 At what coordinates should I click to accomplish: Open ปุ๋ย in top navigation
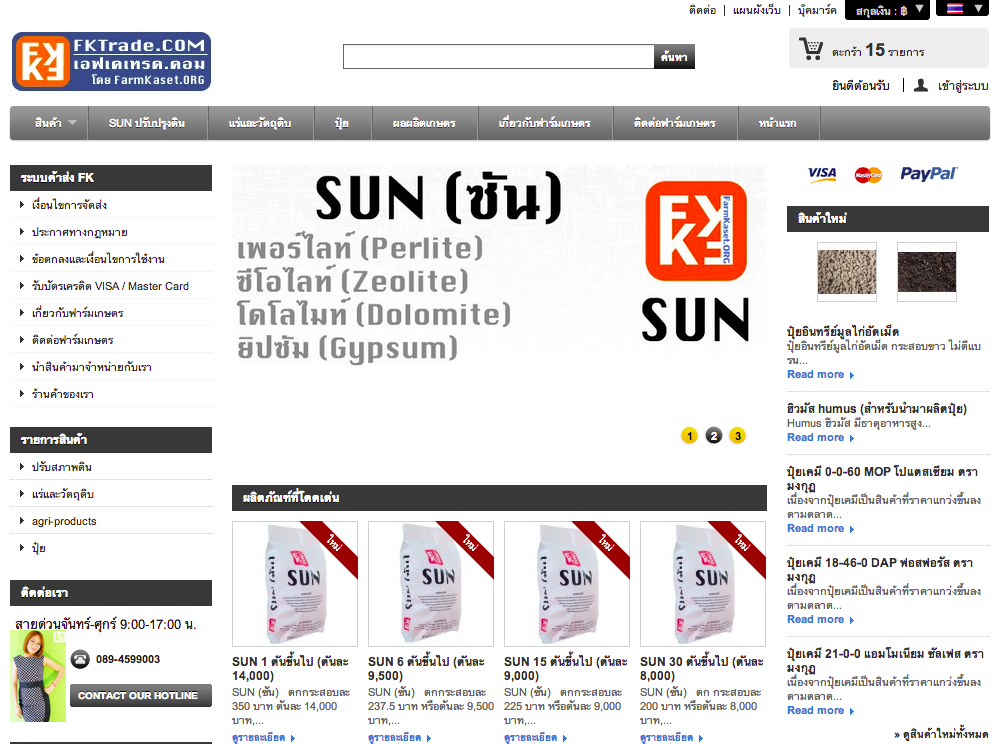pyautogui.click(x=342, y=123)
